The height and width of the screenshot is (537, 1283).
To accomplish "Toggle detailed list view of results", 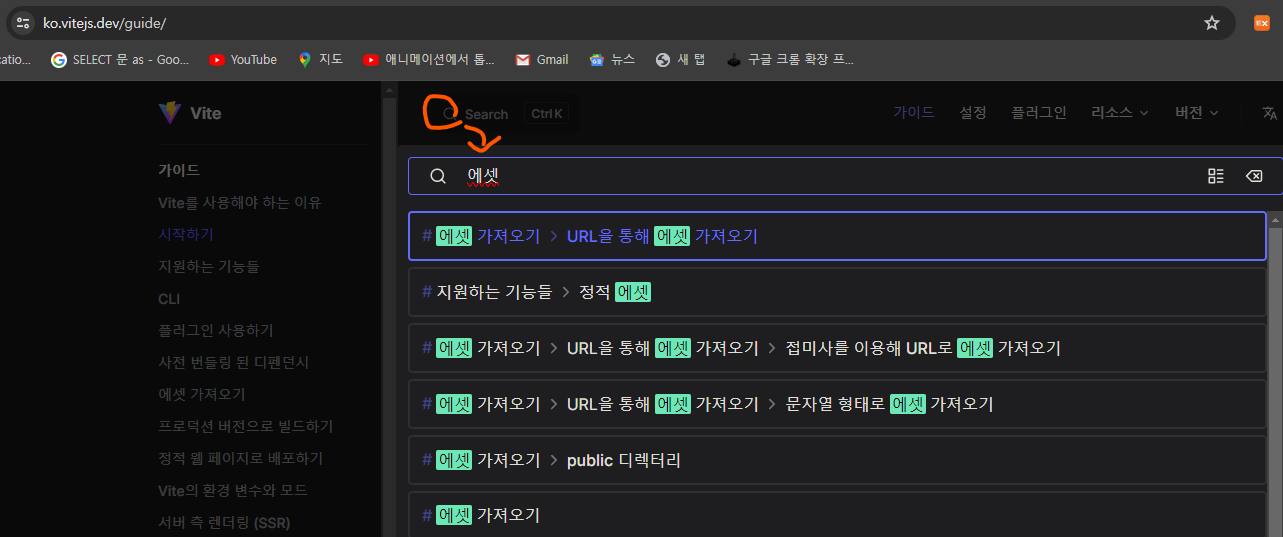I will coord(1216,176).
